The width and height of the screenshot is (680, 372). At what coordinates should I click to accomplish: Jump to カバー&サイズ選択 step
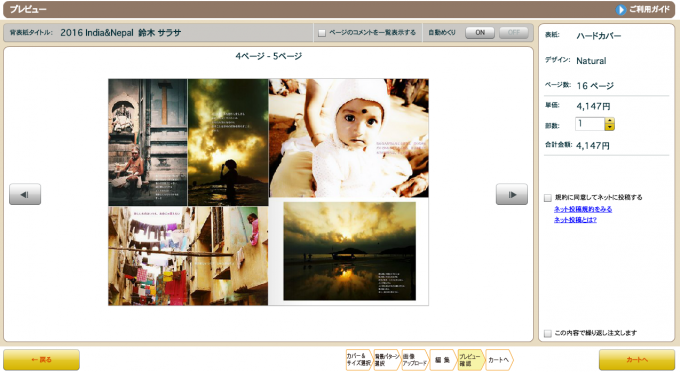(x=359, y=359)
